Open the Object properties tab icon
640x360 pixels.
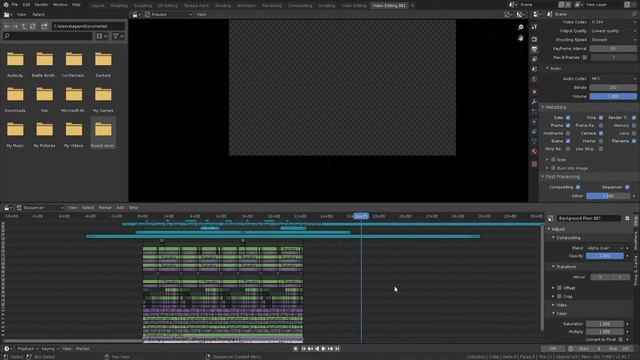tap(534, 92)
